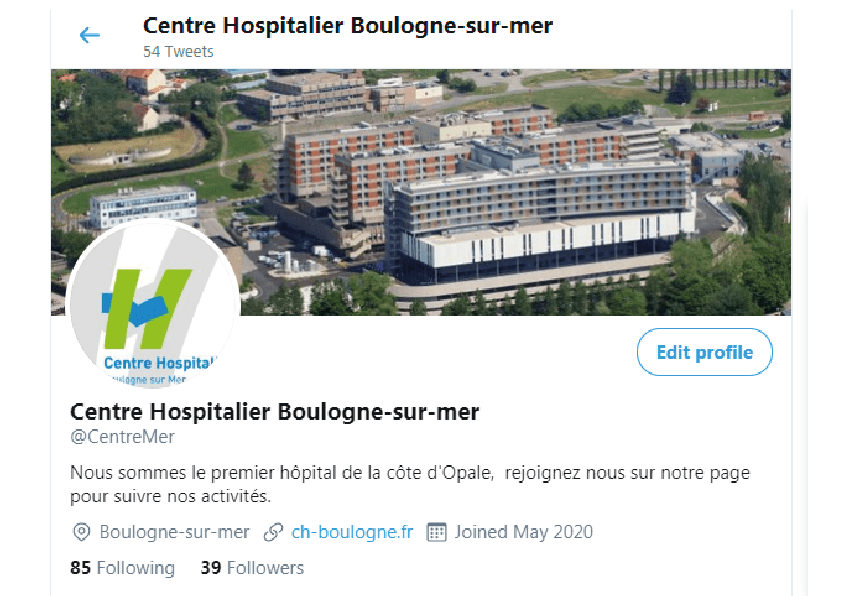
Task: Click the calendar icon before Joined date
Action: point(436,532)
